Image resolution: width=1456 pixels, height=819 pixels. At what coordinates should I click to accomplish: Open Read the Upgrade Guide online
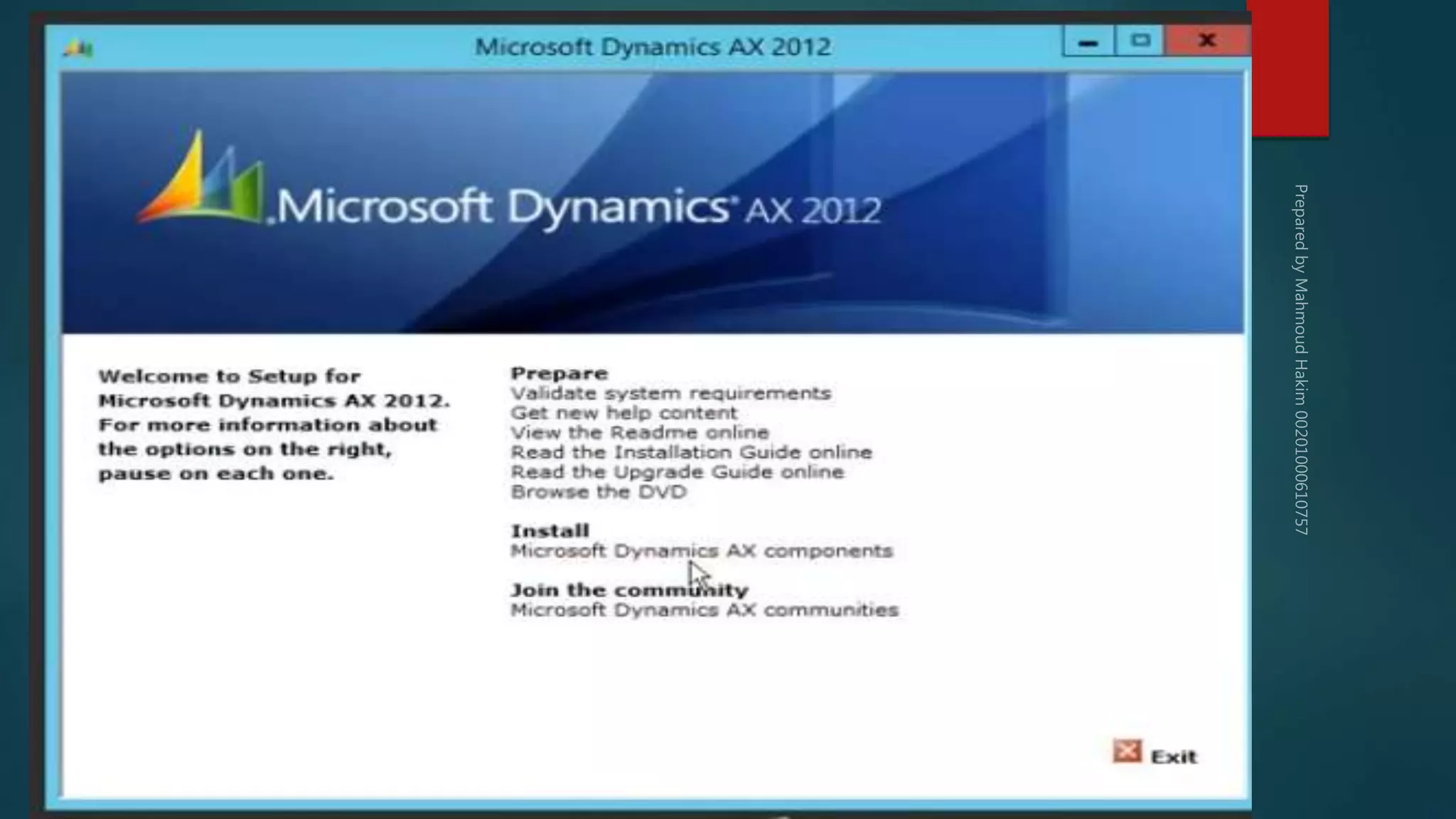pyautogui.click(x=677, y=472)
